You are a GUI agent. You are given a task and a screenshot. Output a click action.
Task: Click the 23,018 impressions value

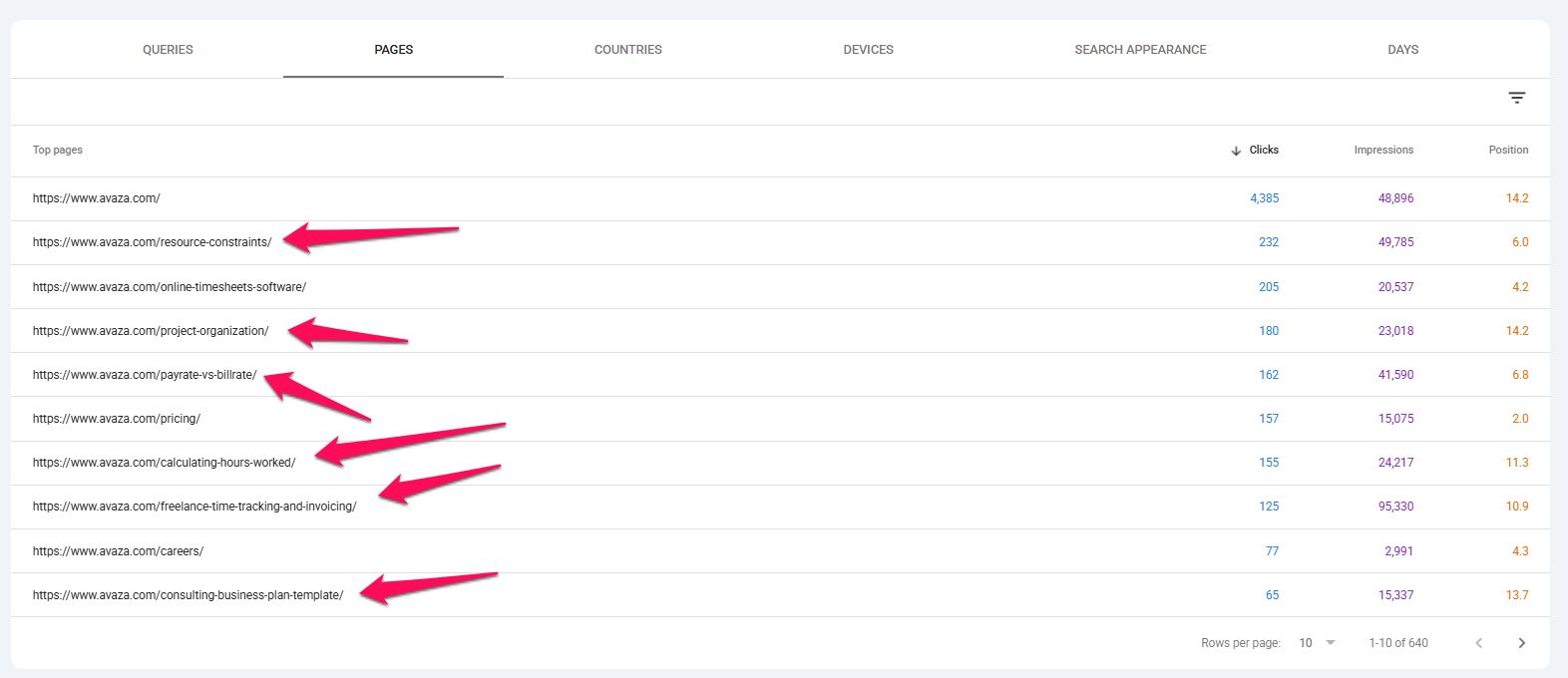click(x=1395, y=330)
